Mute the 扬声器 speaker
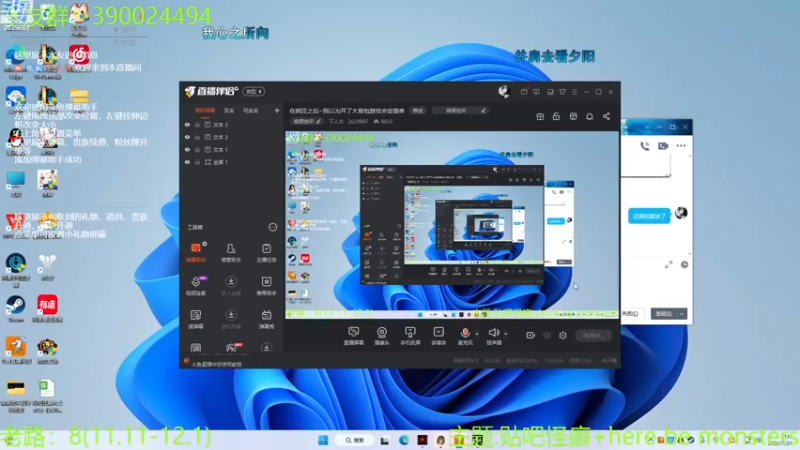Viewport: 800px width, 450px height. click(x=493, y=336)
